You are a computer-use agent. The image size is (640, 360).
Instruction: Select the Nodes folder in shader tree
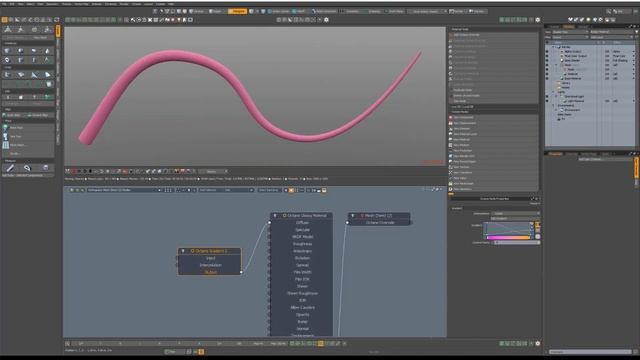565,87
